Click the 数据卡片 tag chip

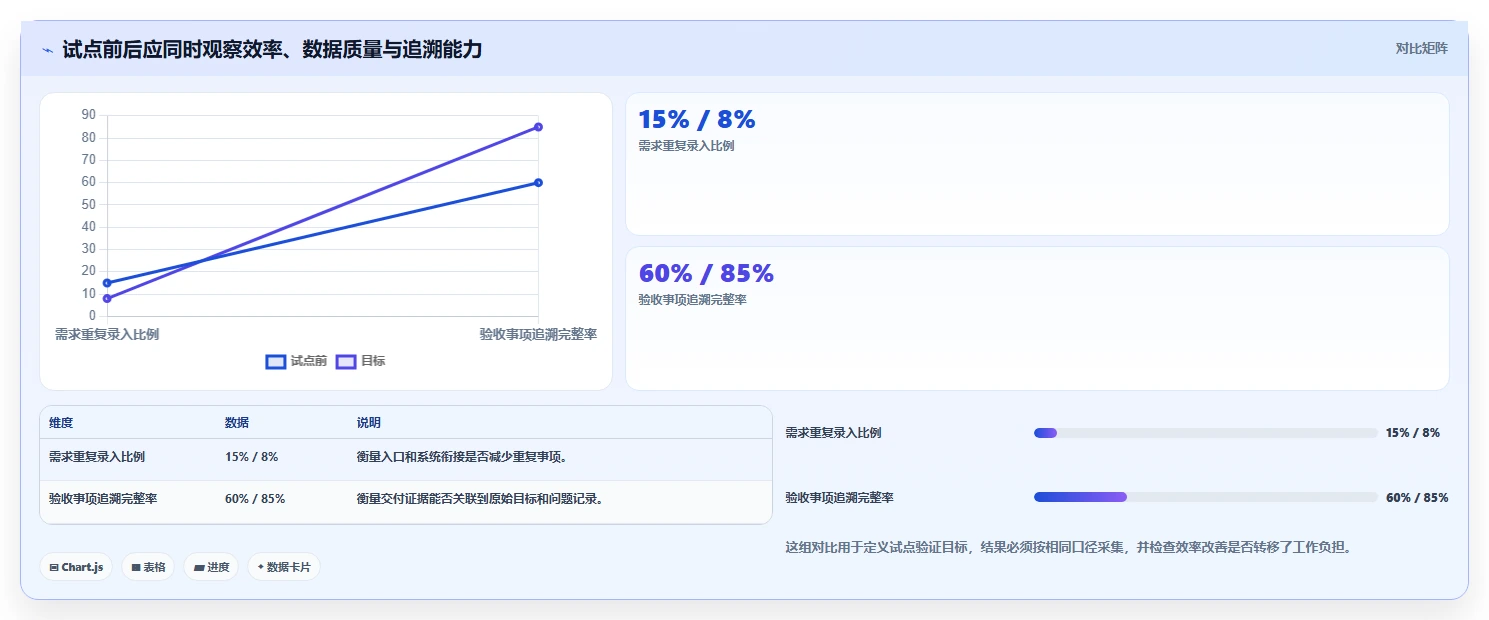[284, 567]
